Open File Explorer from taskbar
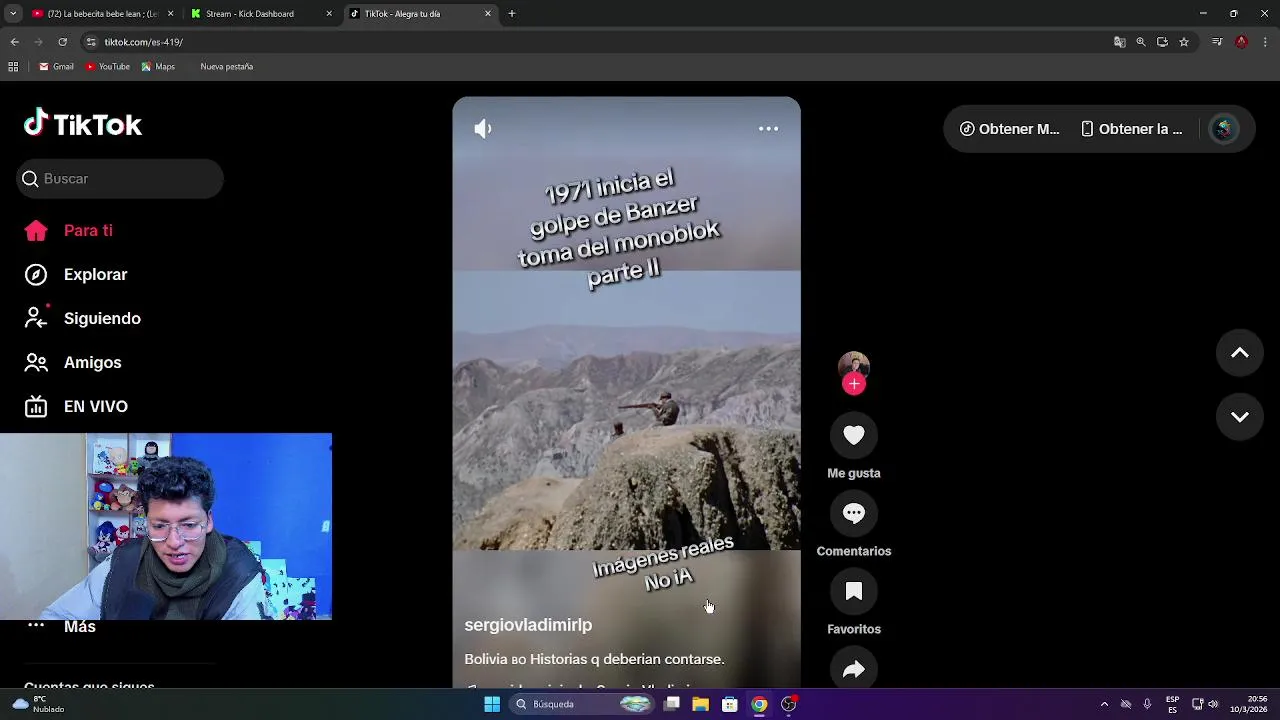This screenshot has height=720, width=1280. (701, 704)
